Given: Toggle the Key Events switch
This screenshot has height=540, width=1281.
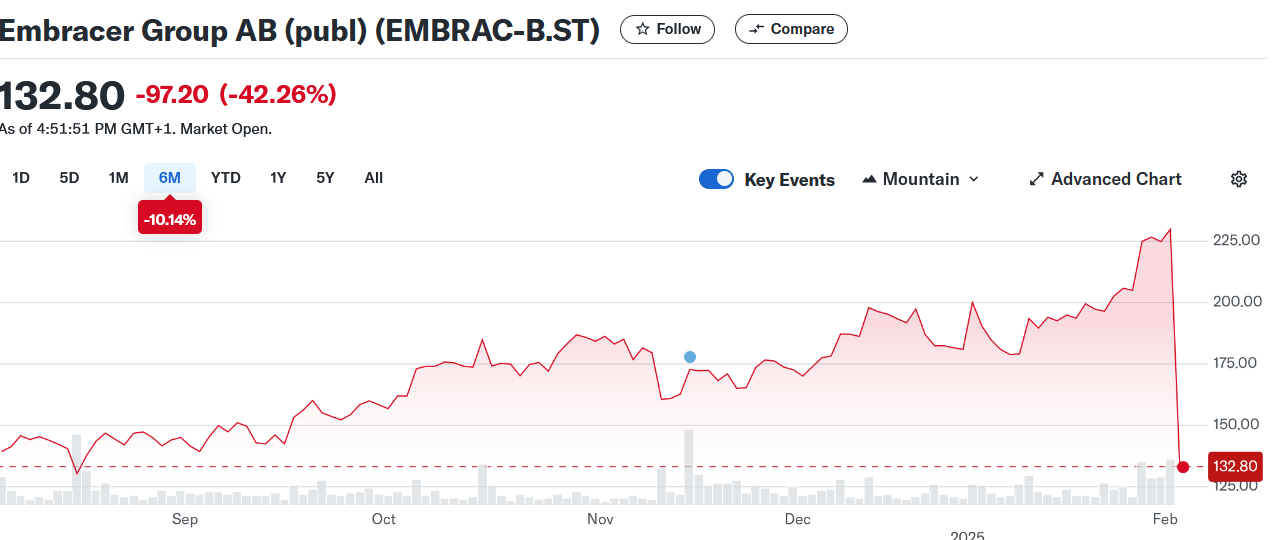Looking at the screenshot, I should 716,179.
